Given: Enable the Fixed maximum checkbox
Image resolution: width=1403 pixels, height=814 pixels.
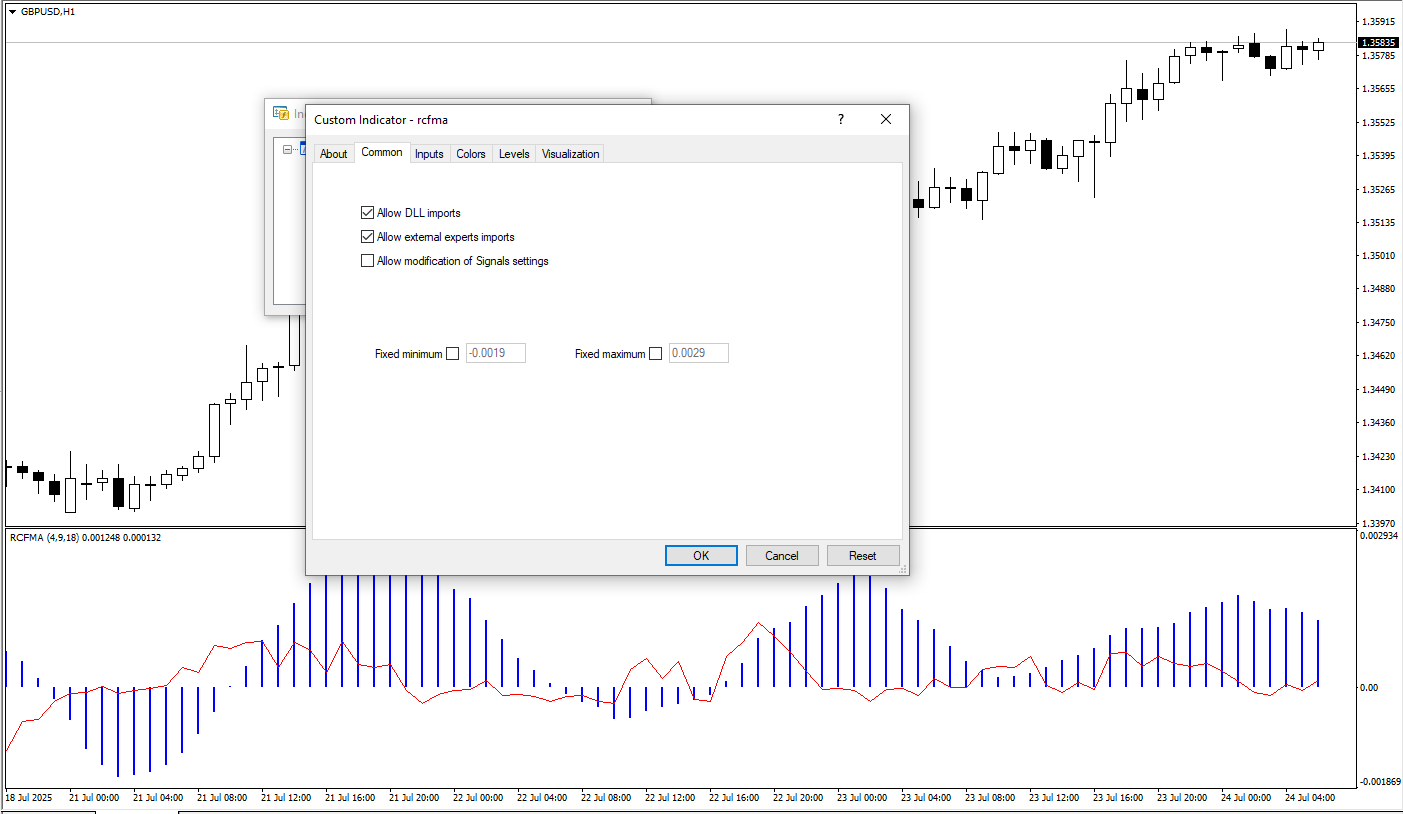Looking at the screenshot, I should pyautogui.click(x=656, y=353).
